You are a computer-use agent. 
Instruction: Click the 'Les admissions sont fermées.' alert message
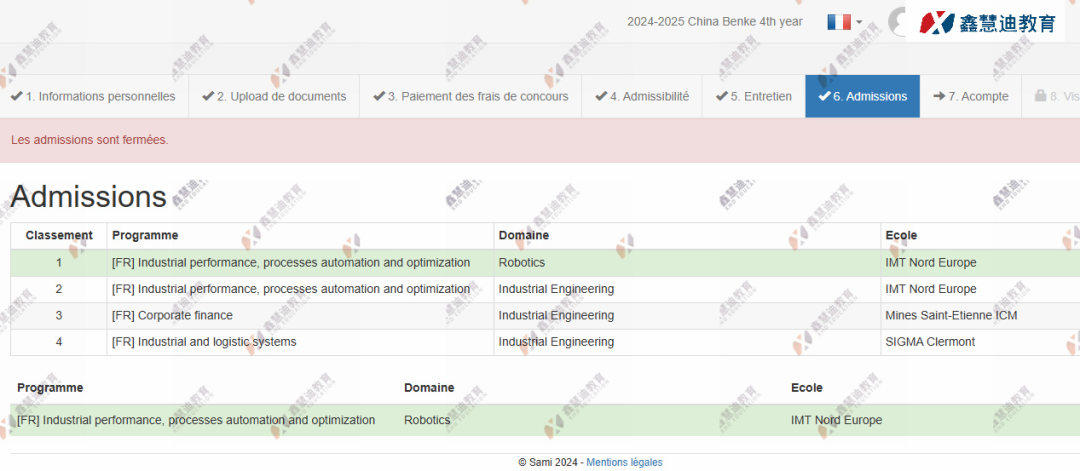(x=90, y=140)
